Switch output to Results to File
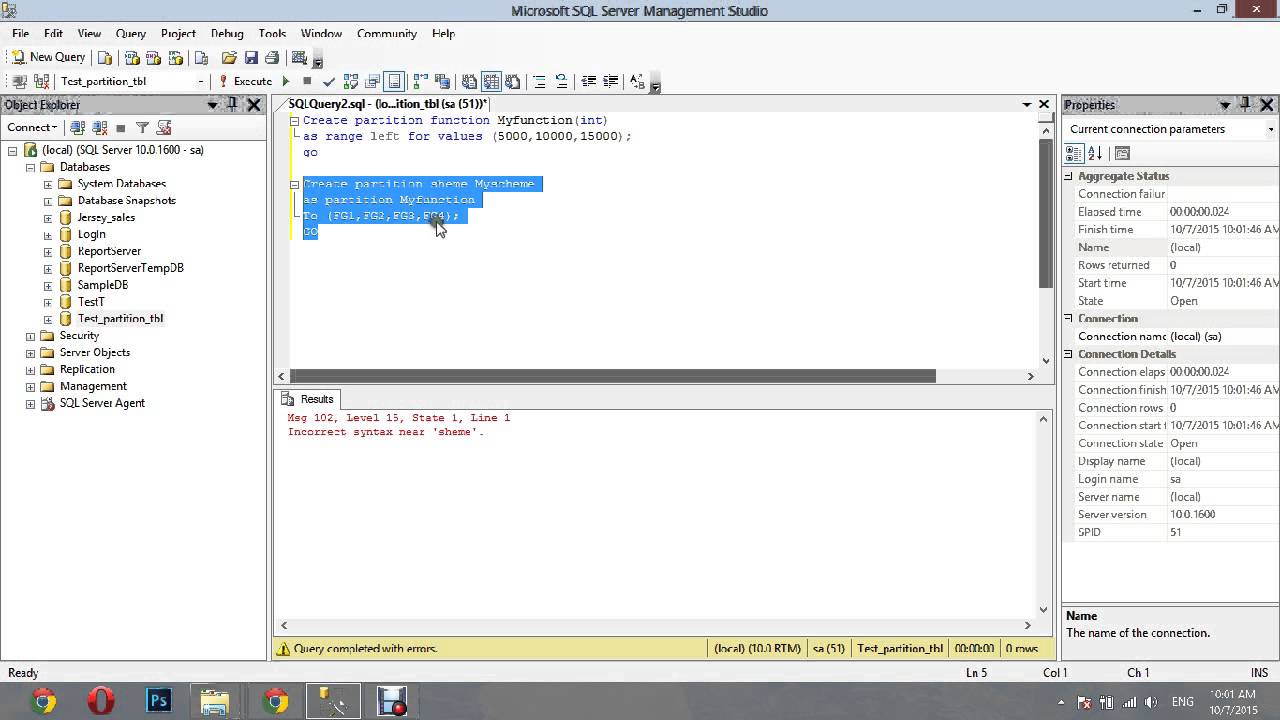Viewport: 1280px width, 720px height. pos(512,81)
